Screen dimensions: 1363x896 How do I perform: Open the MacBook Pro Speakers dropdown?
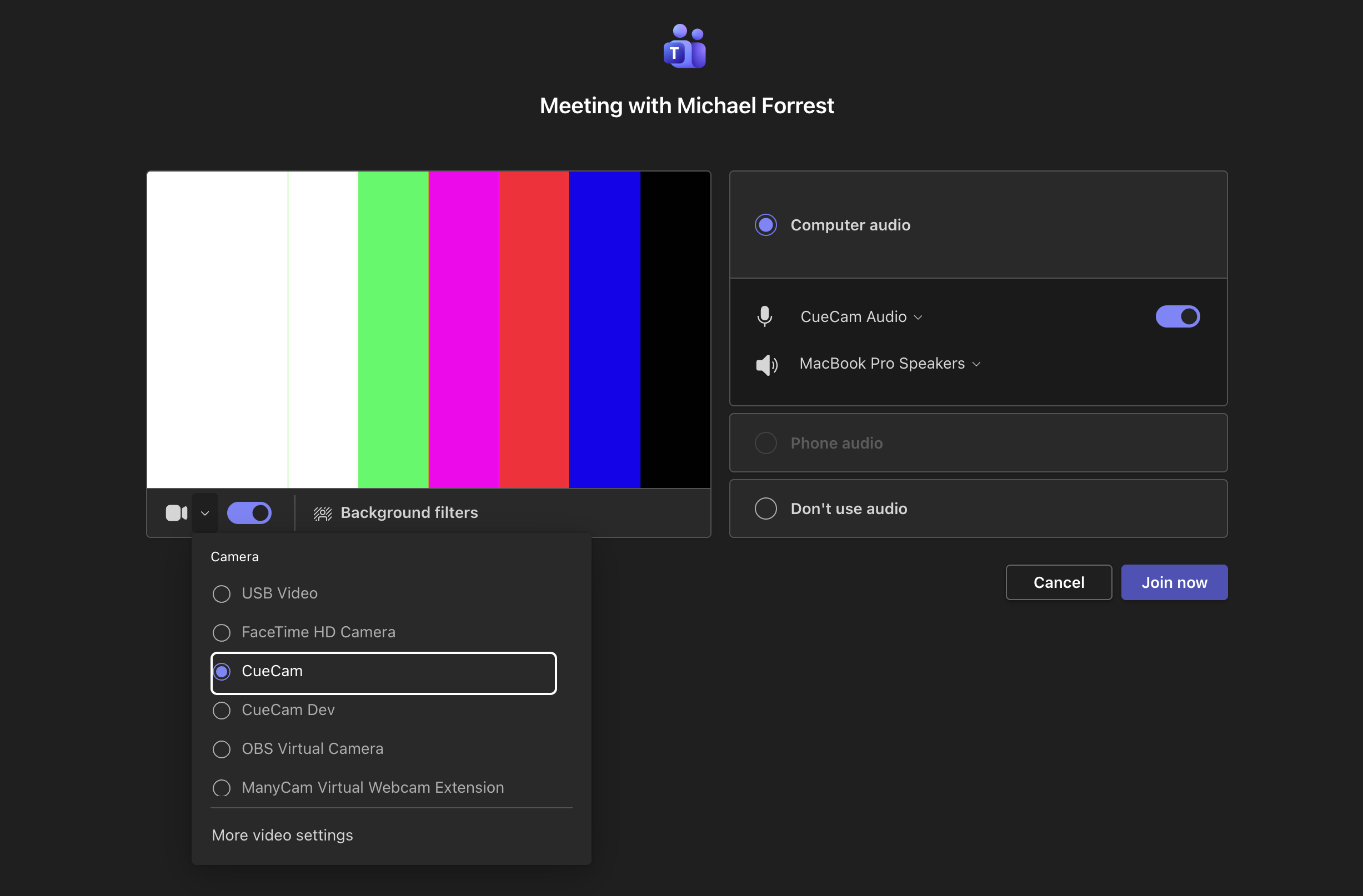(890, 364)
